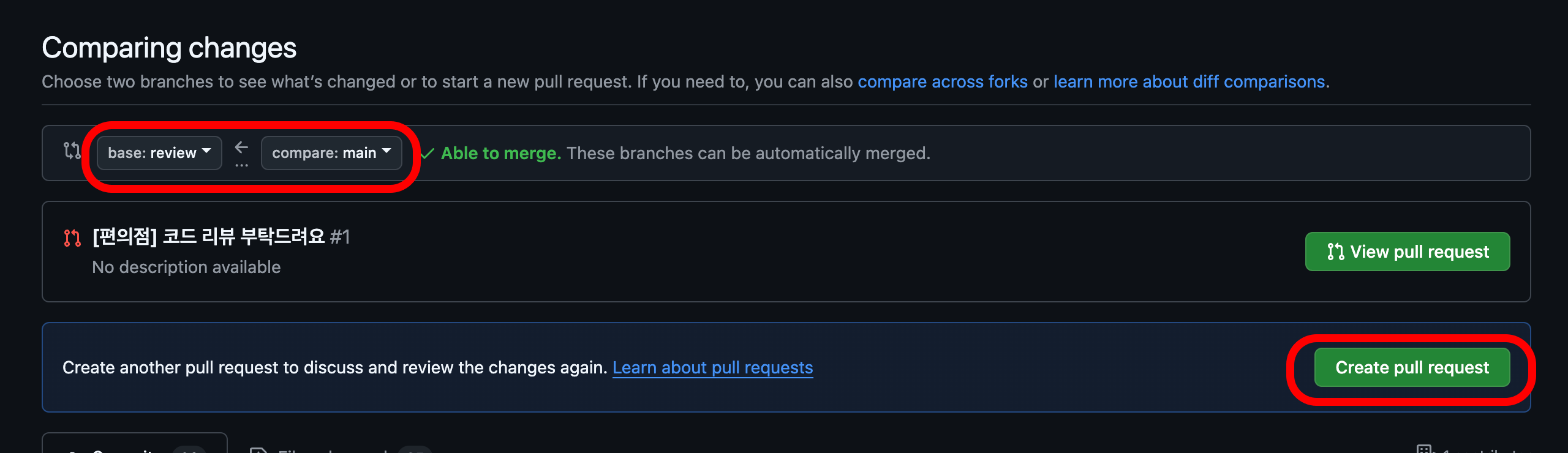Click the Able to merge status text
This screenshot has height=453, width=1568.
click(x=501, y=153)
